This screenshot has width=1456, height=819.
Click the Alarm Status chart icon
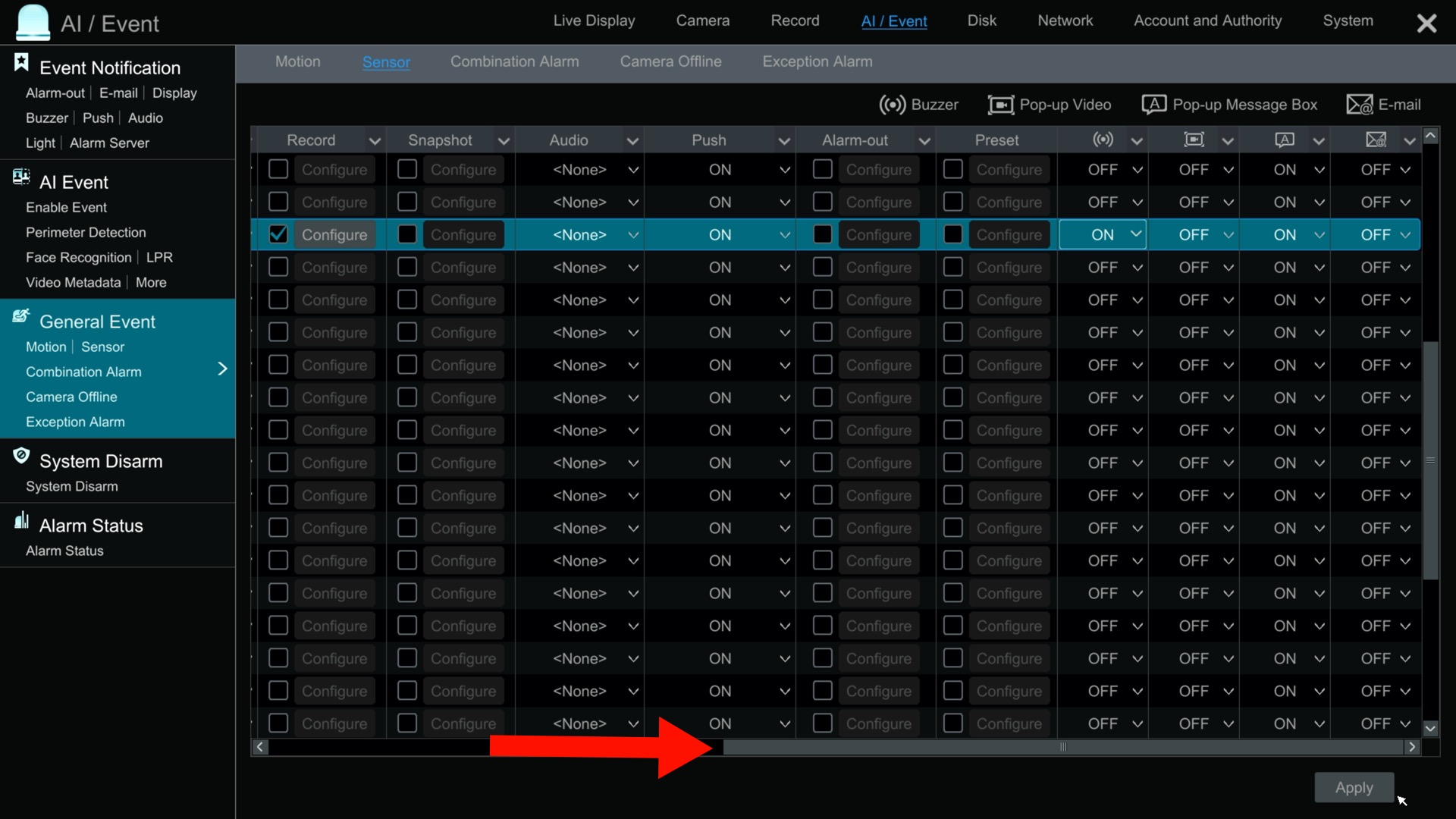(x=21, y=520)
